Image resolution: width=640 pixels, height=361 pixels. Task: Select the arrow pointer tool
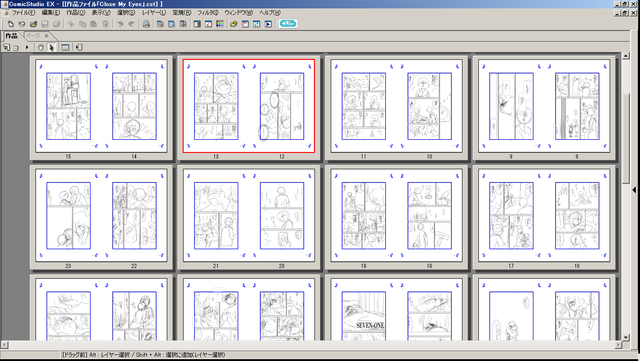pos(51,47)
